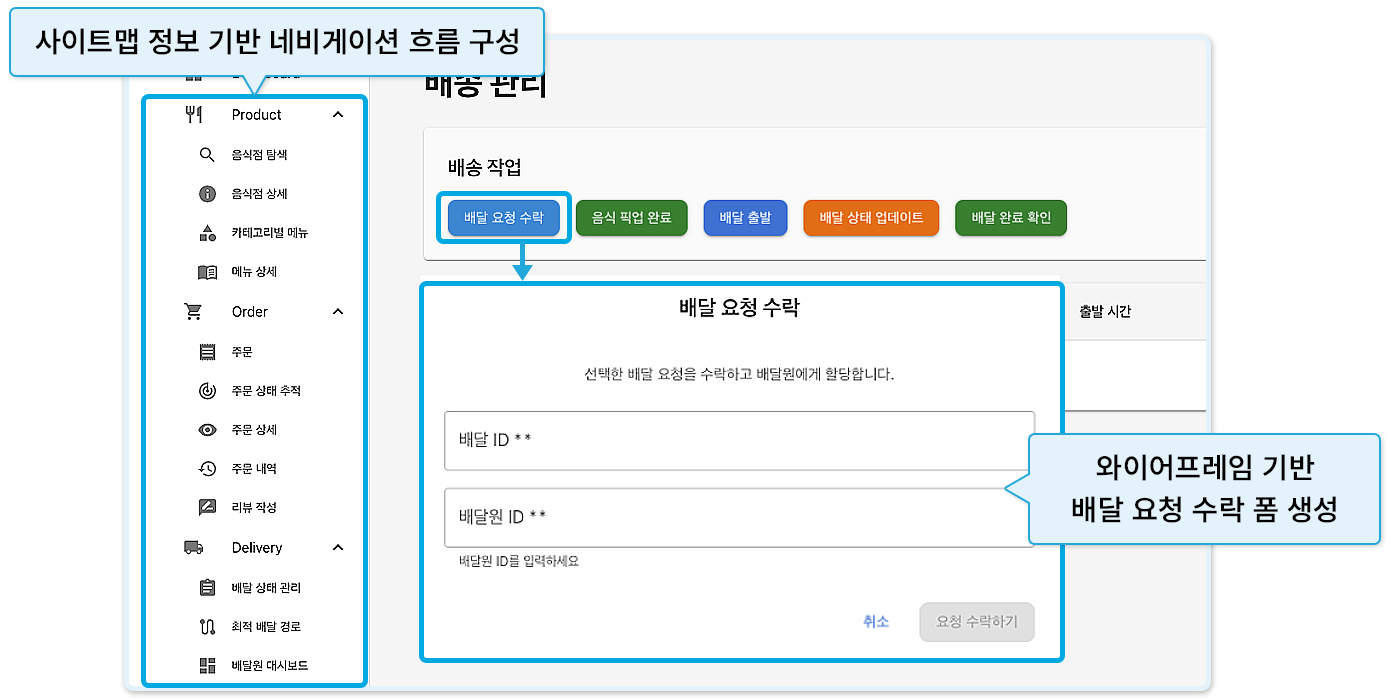
Task: Click the review icon beside 리뷰 작성
Action: 207,508
